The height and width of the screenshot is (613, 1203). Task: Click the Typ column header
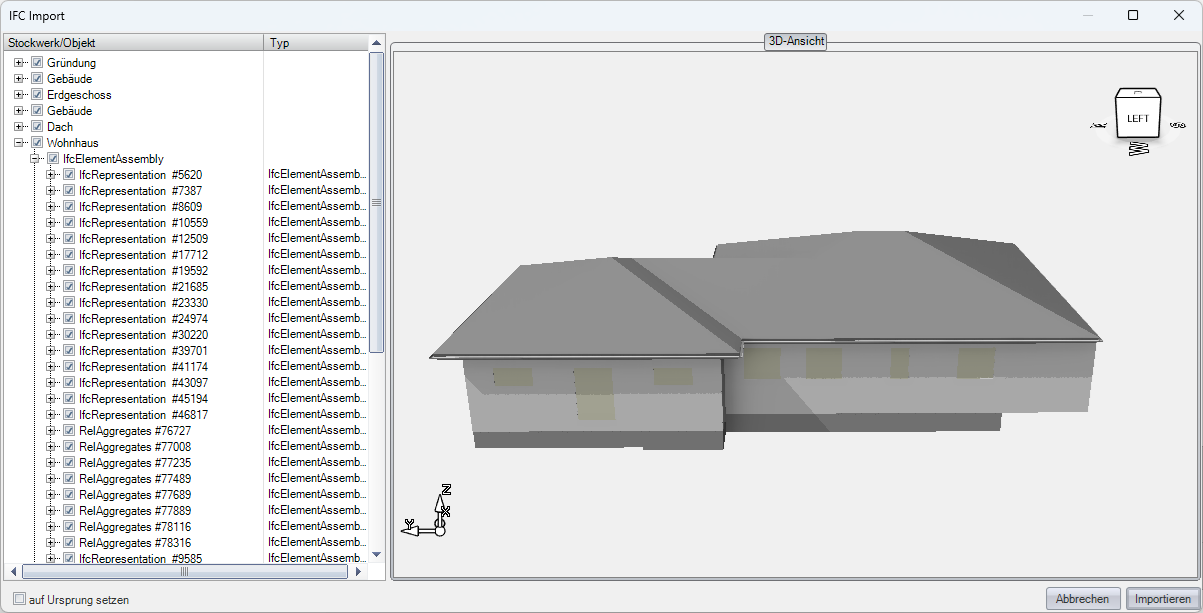(317, 43)
